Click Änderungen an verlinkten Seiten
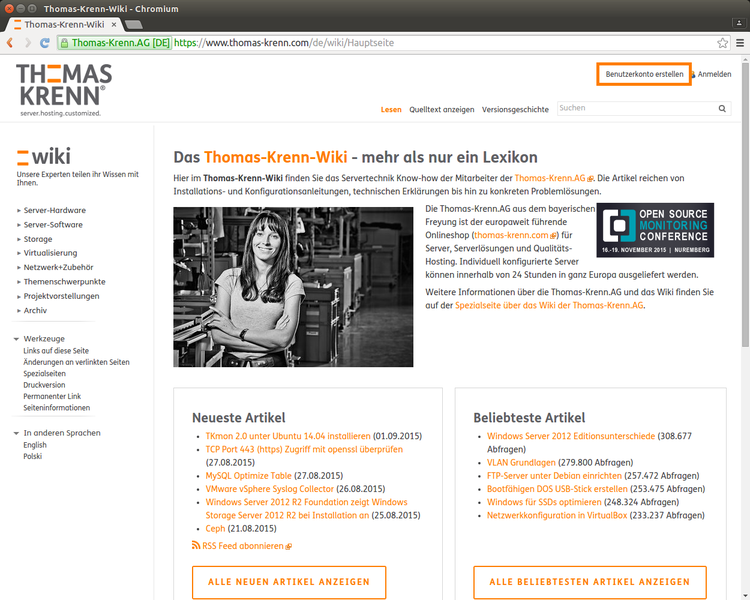Image resolution: width=750 pixels, height=600 pixels. coord(77,362)
